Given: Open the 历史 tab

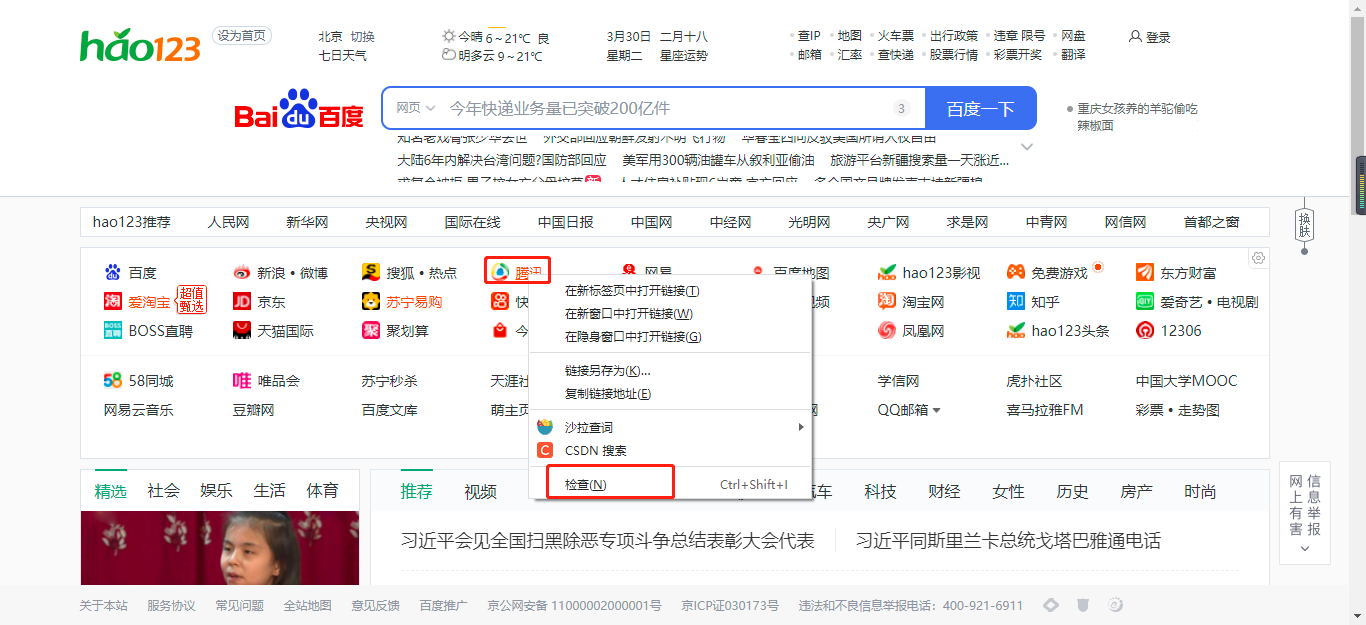Looking at the screenshot, I should click(1073, 492).
